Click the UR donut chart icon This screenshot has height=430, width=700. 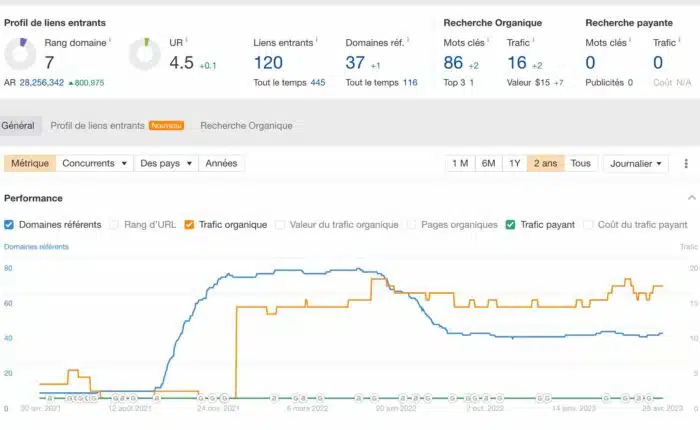pos(147,55)
